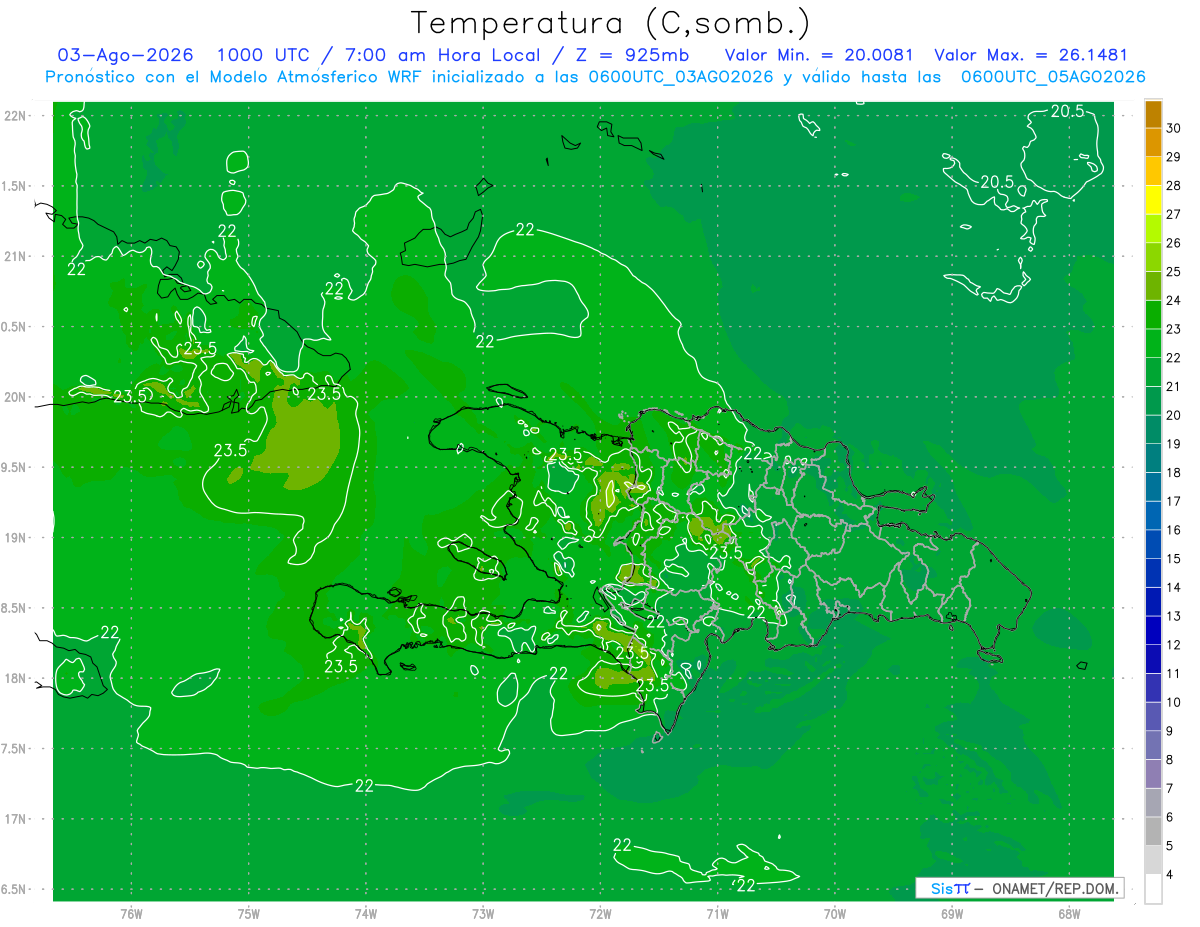The image size is (1200, 927).
Task: Click the white legend swatch next to 4
Action: (x=1153, y=889)
